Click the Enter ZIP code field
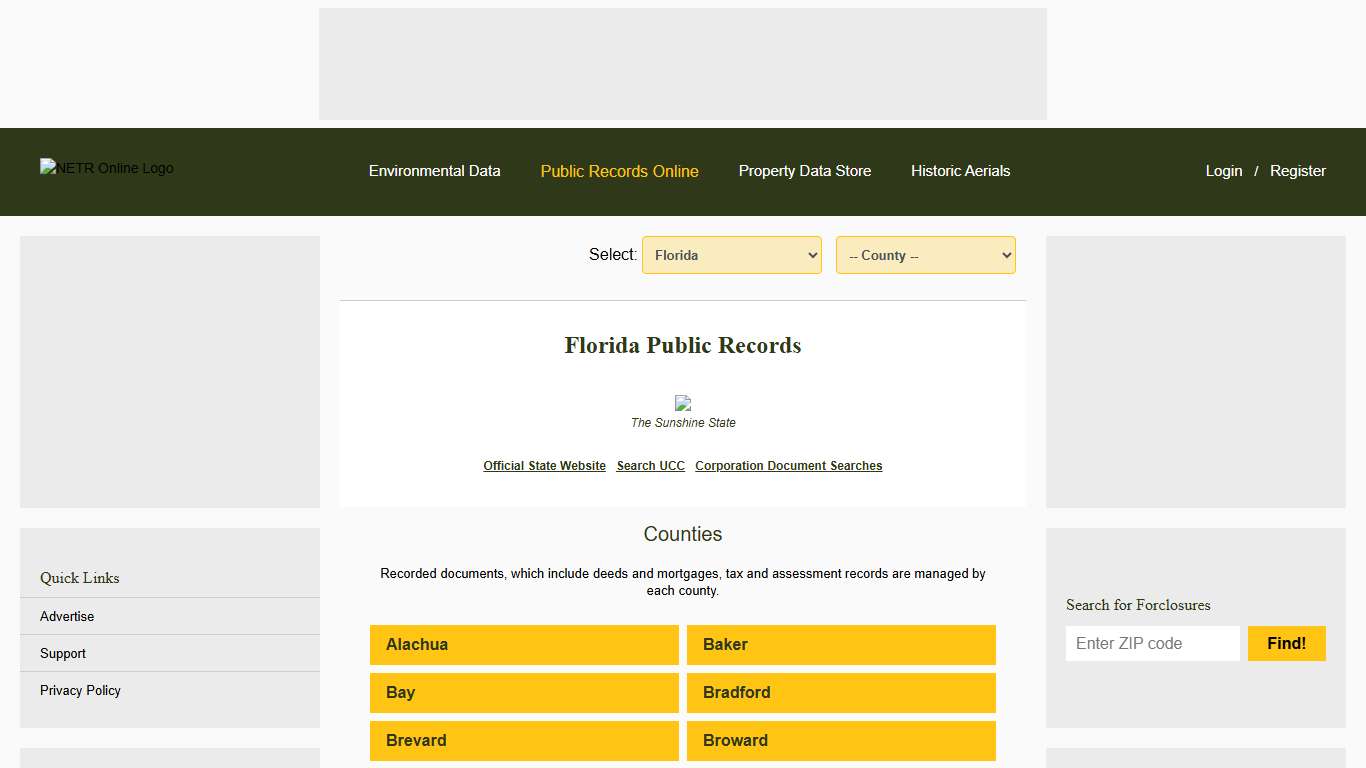Viewport: 1366px width, 768px height. 1152,643
